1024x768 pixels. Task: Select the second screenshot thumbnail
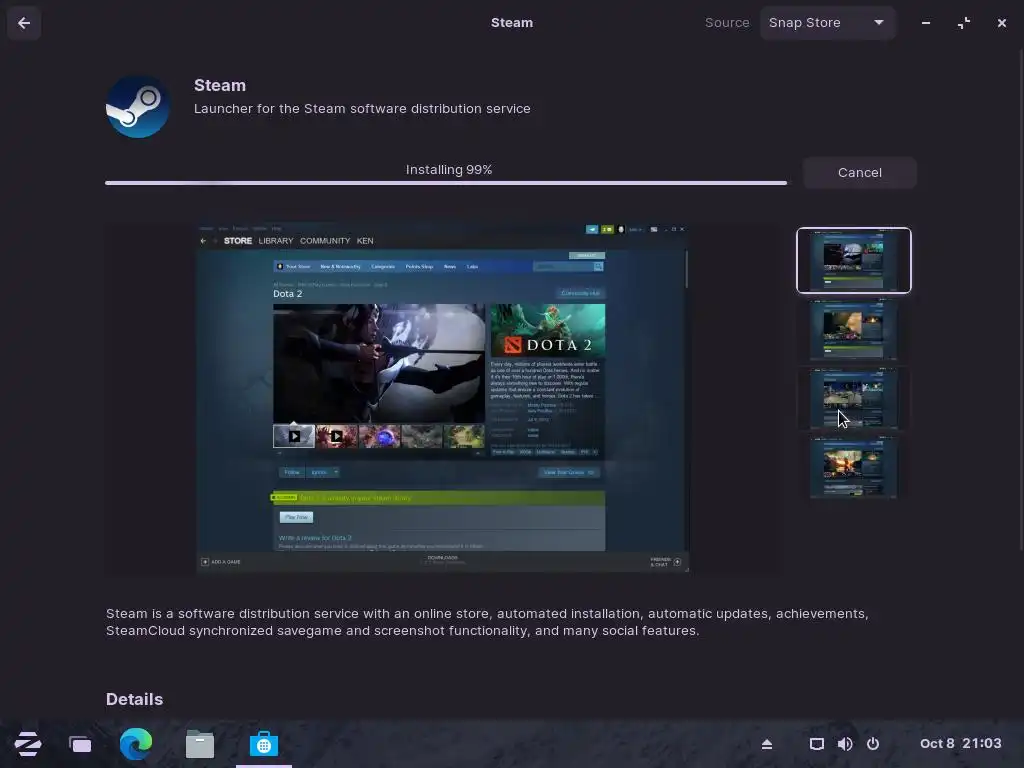point(854,330)
